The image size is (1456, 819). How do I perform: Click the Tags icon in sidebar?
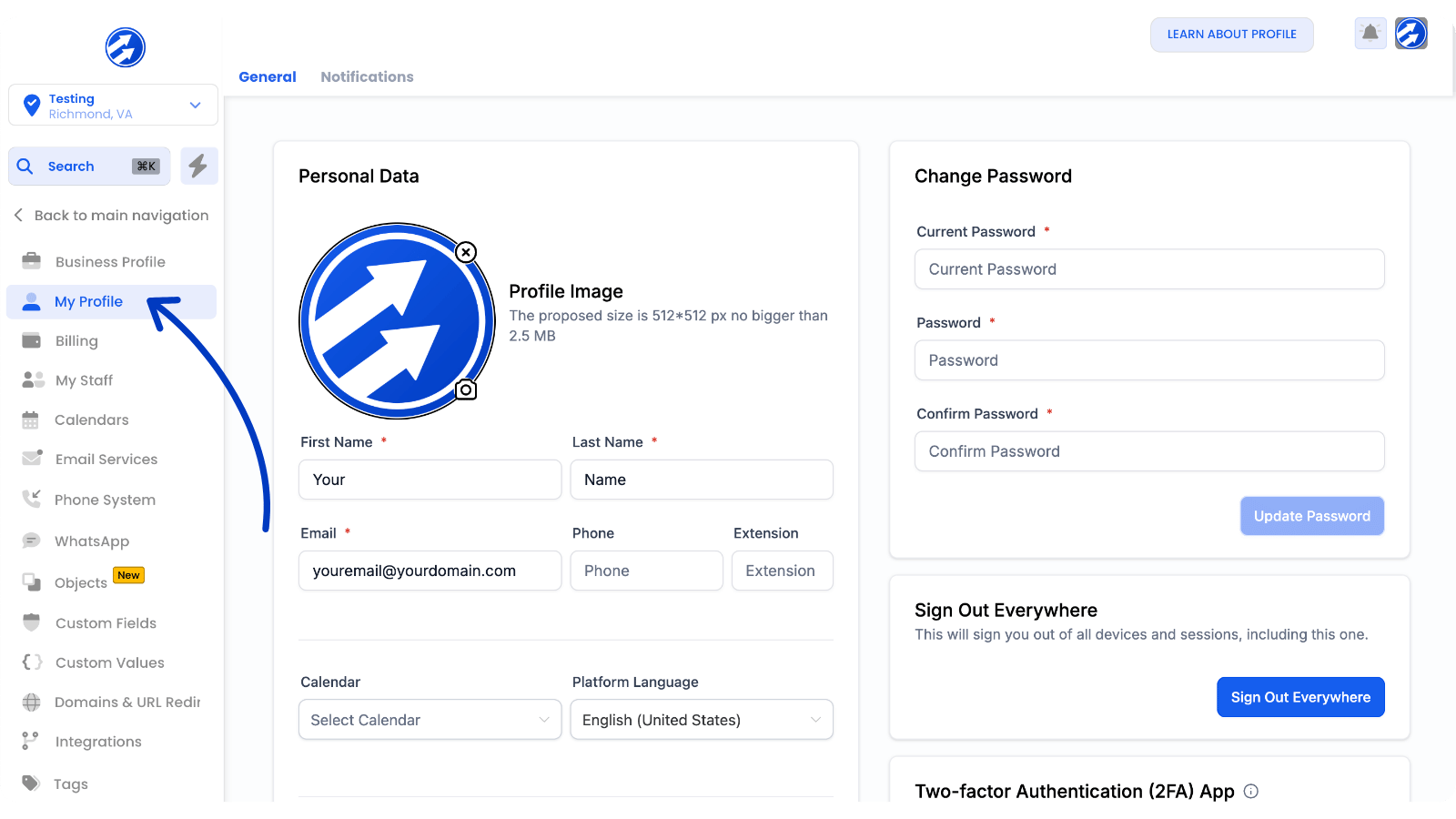pos(31,784)
